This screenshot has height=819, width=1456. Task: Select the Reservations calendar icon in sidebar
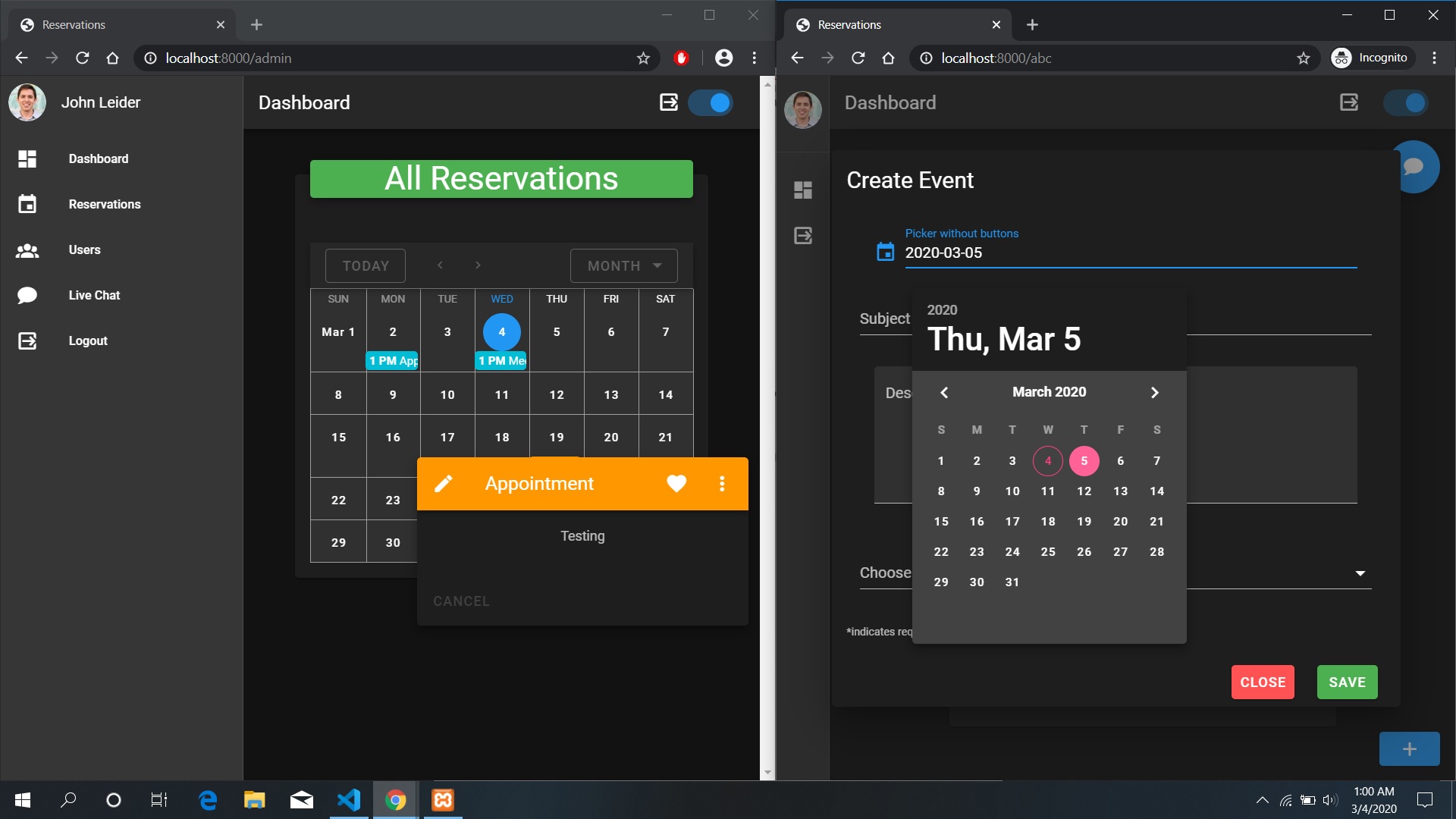tap(27, 204)
